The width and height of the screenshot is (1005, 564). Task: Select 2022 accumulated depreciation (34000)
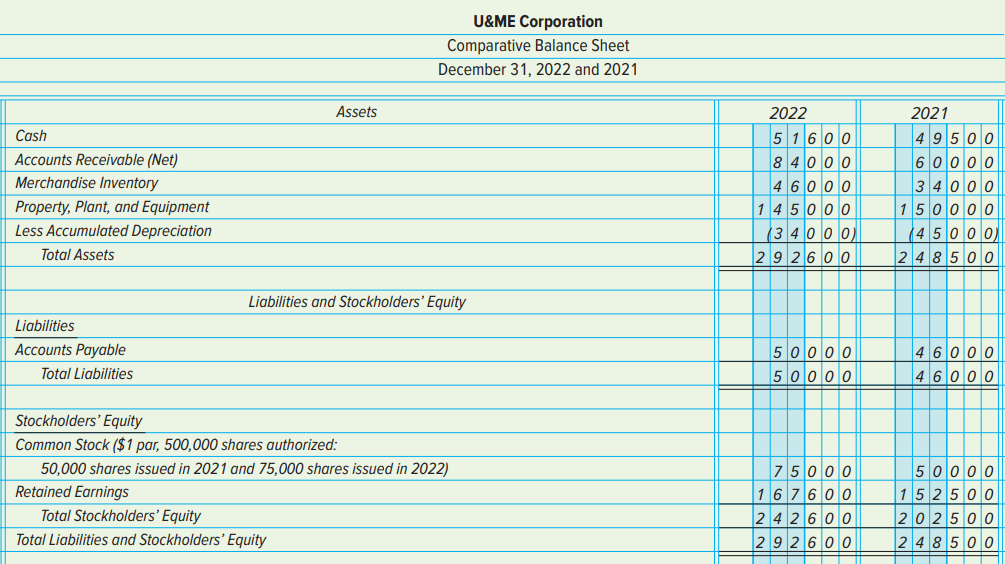811,233
